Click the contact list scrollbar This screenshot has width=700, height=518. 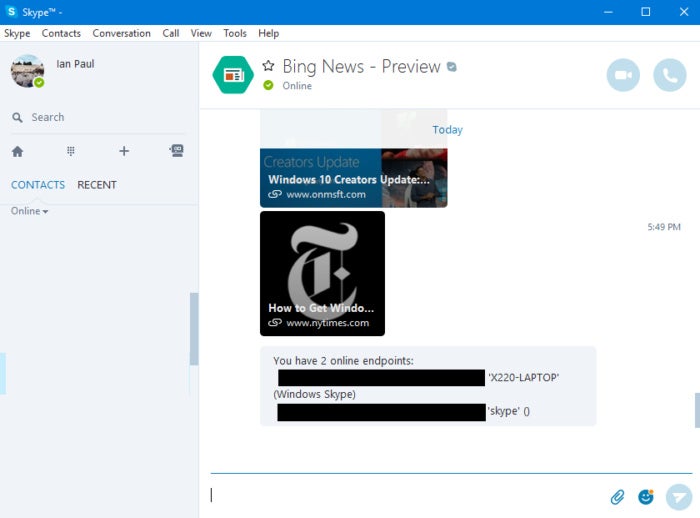click(x=194, y=329)
